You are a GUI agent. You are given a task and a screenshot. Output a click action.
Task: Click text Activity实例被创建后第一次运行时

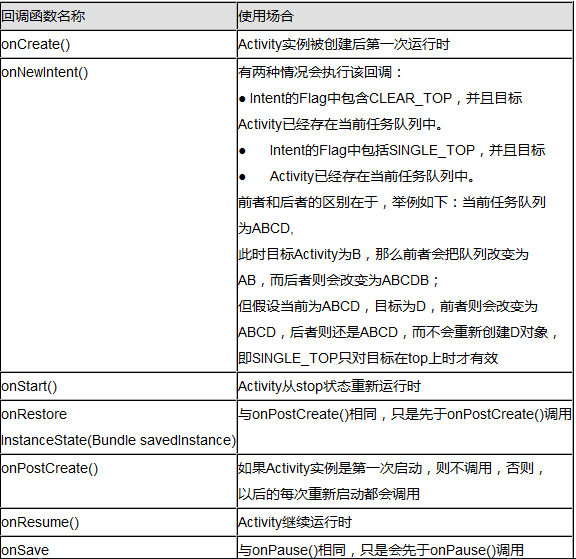(x=344, y=44)
